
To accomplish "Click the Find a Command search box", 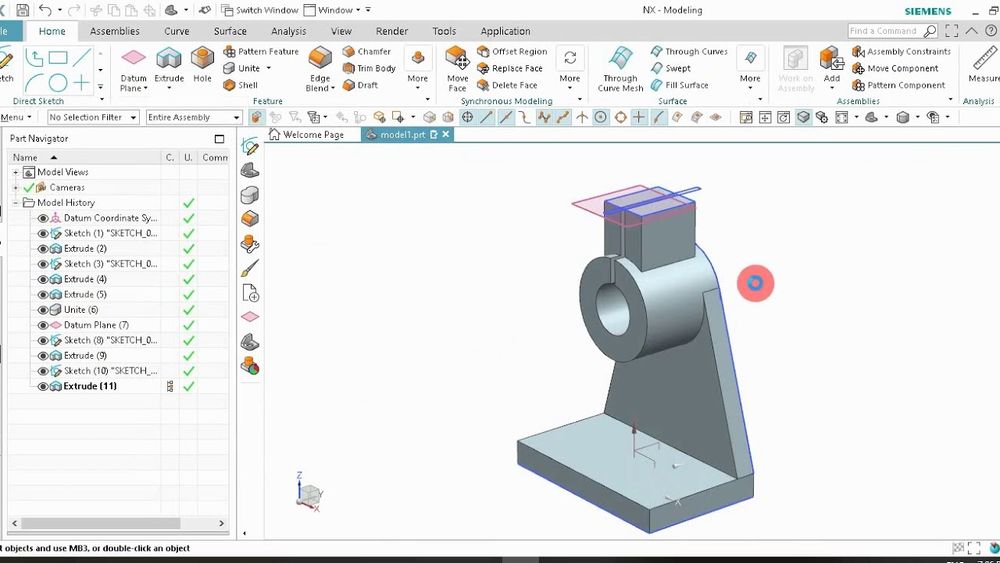I will (x=885, y=31).
